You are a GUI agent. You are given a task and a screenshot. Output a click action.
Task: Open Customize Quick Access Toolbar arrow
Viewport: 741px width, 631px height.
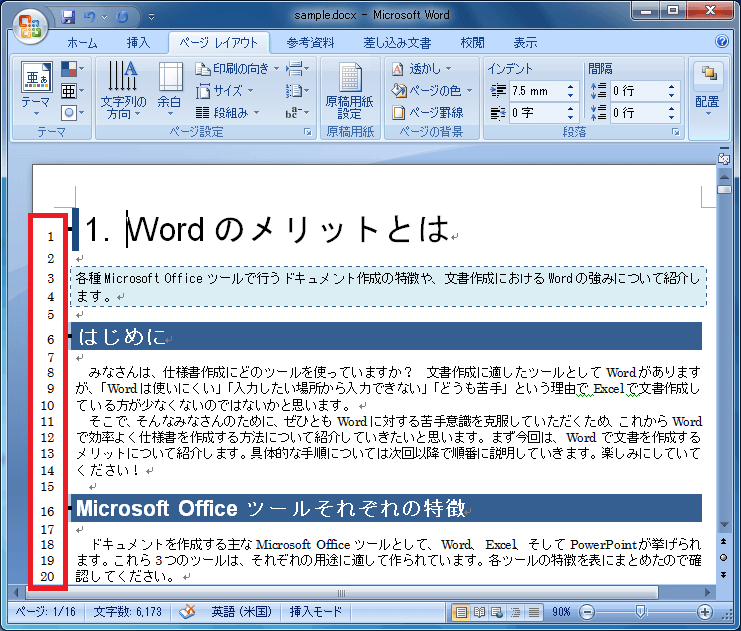151,17
